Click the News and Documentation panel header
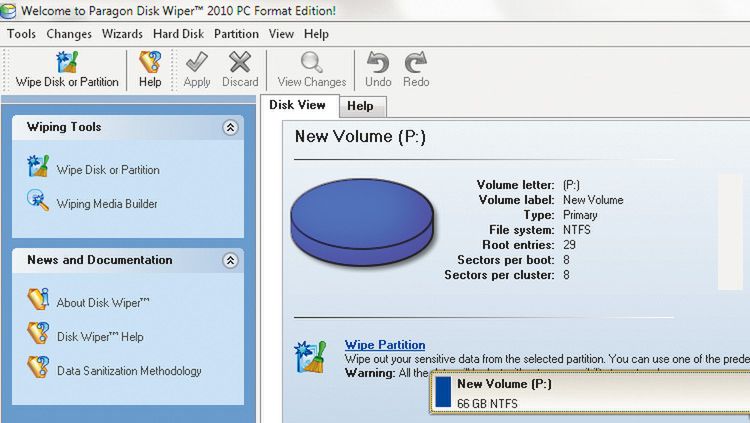The image size is (750, 423). point(128,260)
